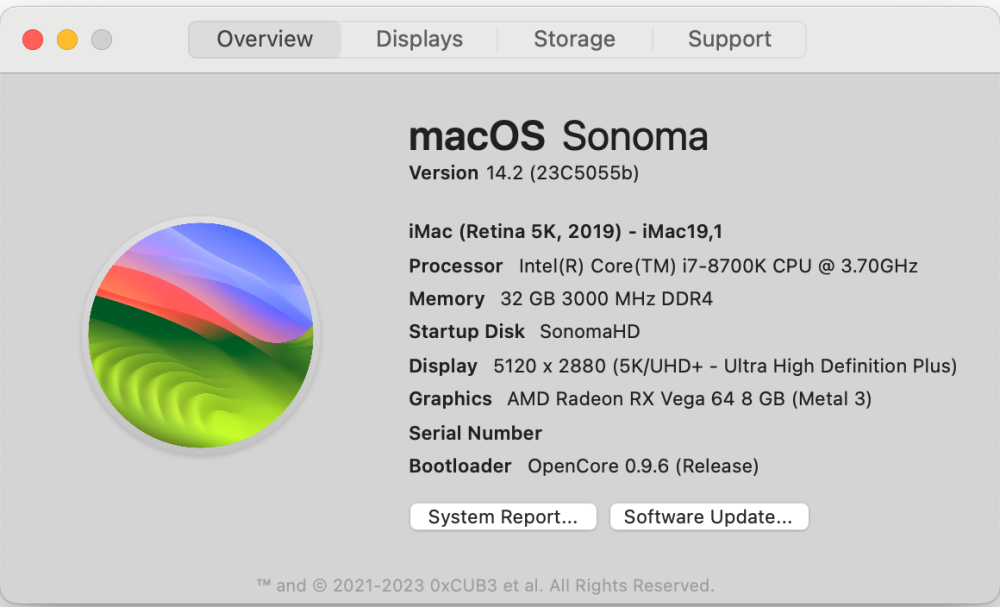Screen dimensions: 1000x607
Task: Click the 5120 x 2880 display value
Action: click(725, 366)
